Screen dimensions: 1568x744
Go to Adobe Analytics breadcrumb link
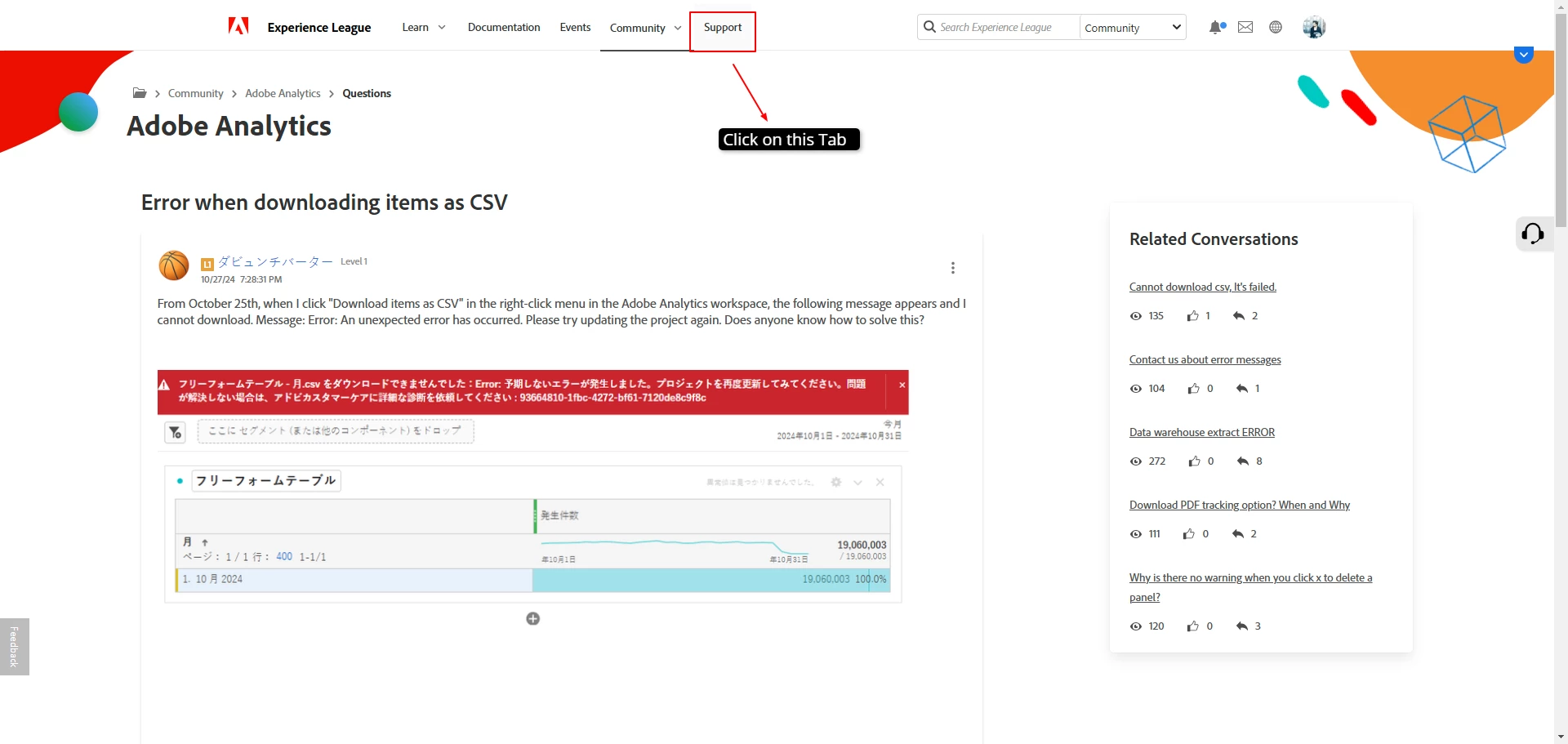coord(283,93)
